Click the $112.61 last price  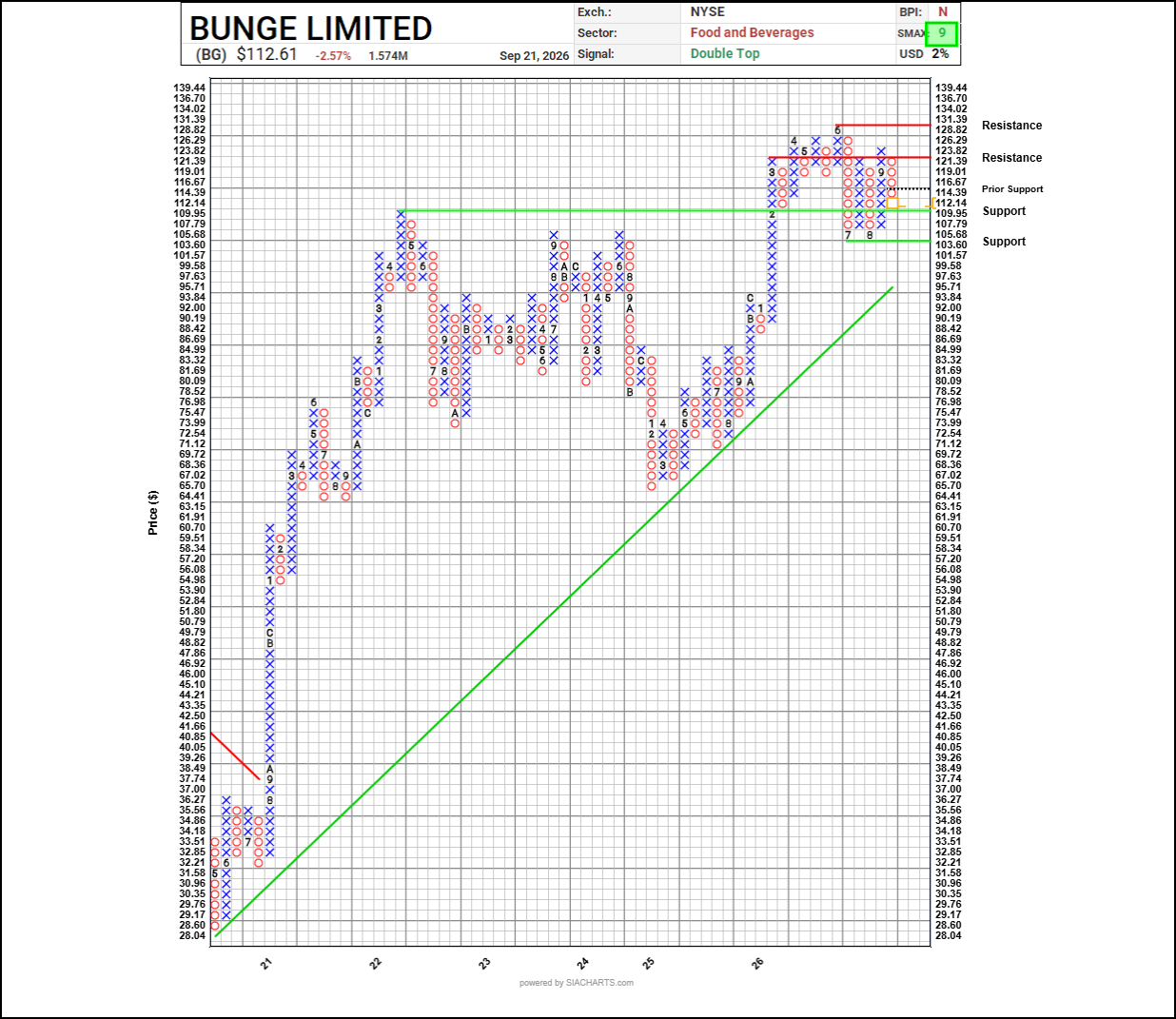point(266,54)
